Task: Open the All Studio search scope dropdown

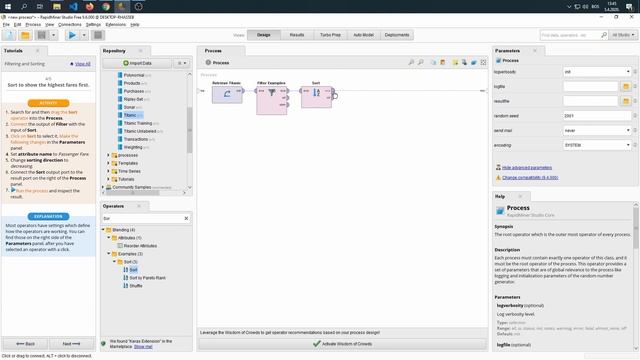Action: click(623, 35)
